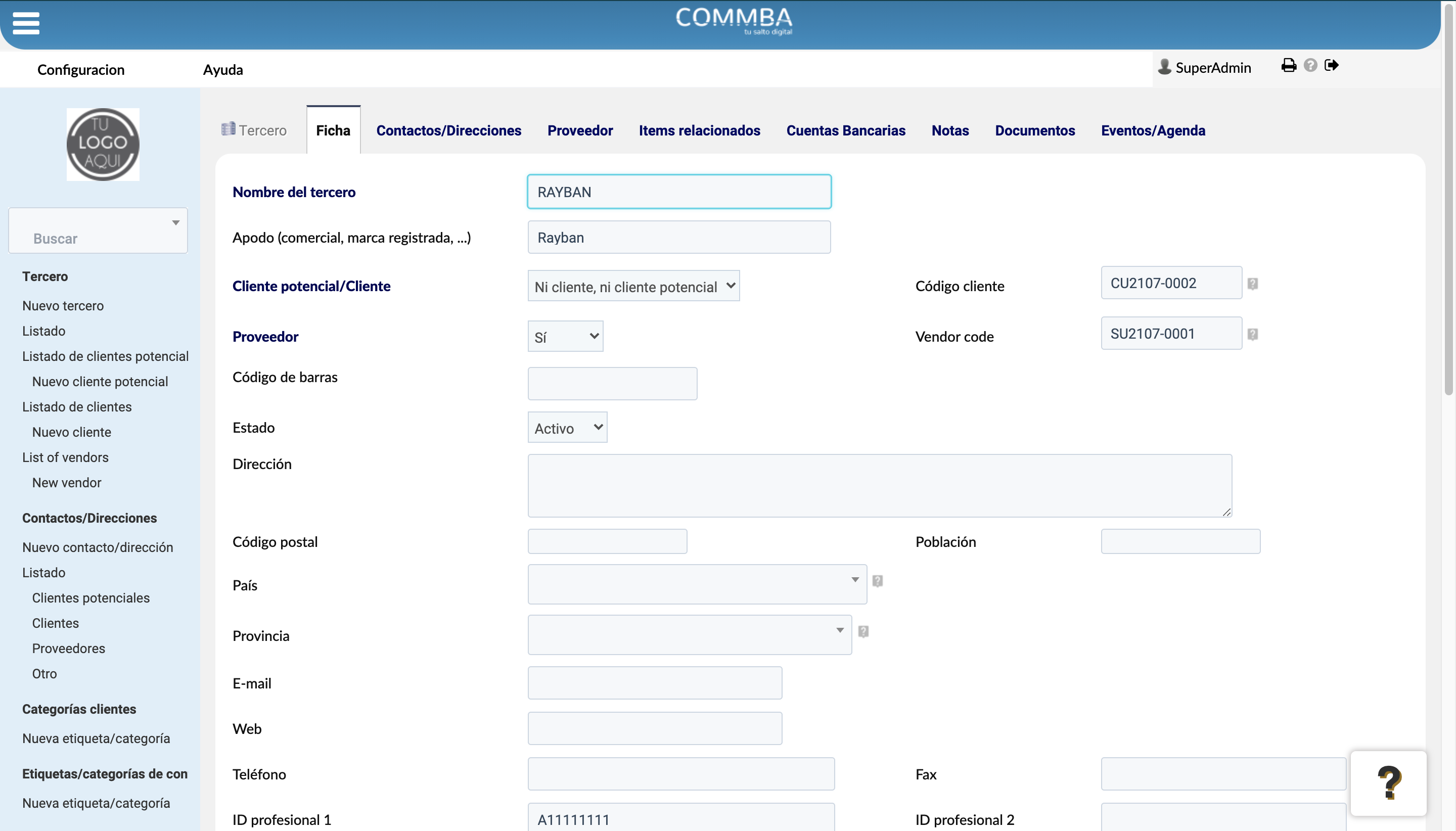
Task: Open the Configuracion menu
Action: coord(81,70)
